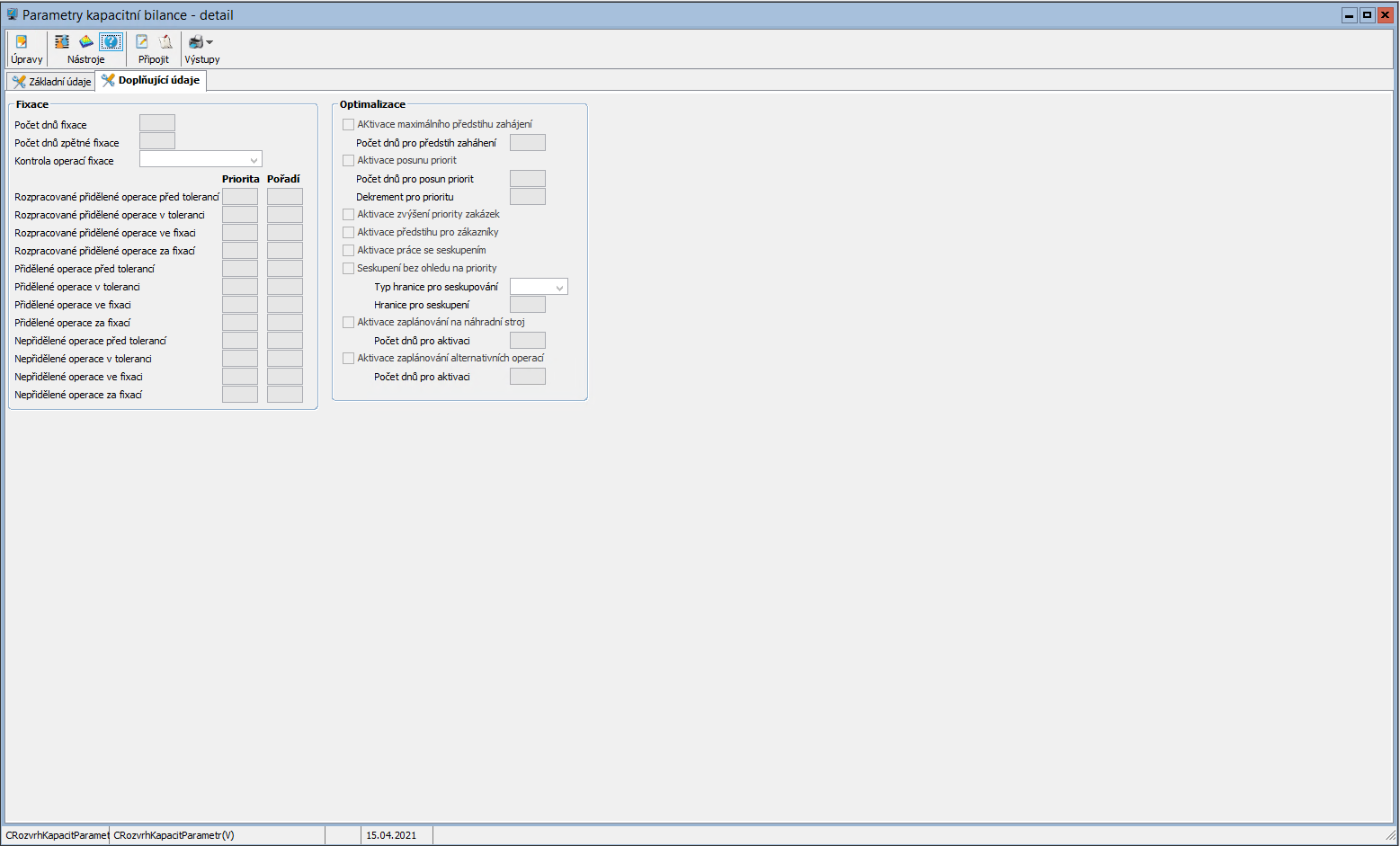This screenshot has height=846, width=1400.
Task: Tick Aktivace zaplánování alternativních operací checkbox
Action: pyautogui.click(x=349, y=359)
